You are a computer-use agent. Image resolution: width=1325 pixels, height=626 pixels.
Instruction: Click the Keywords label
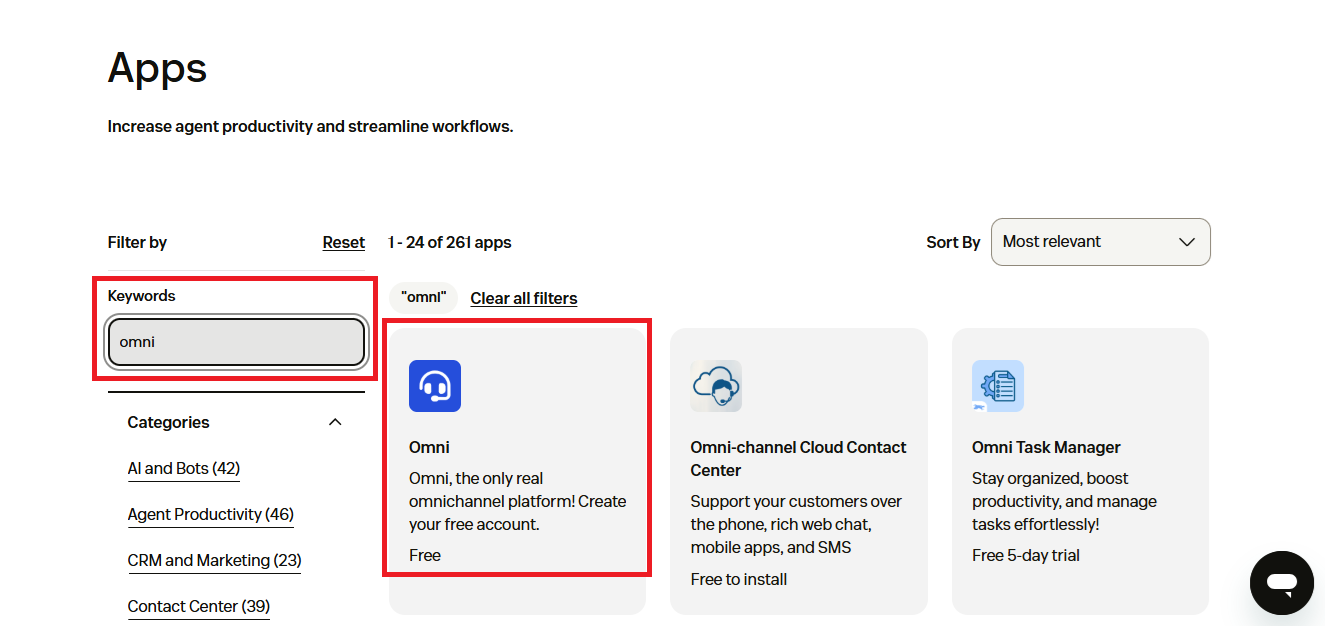(141, 296)
